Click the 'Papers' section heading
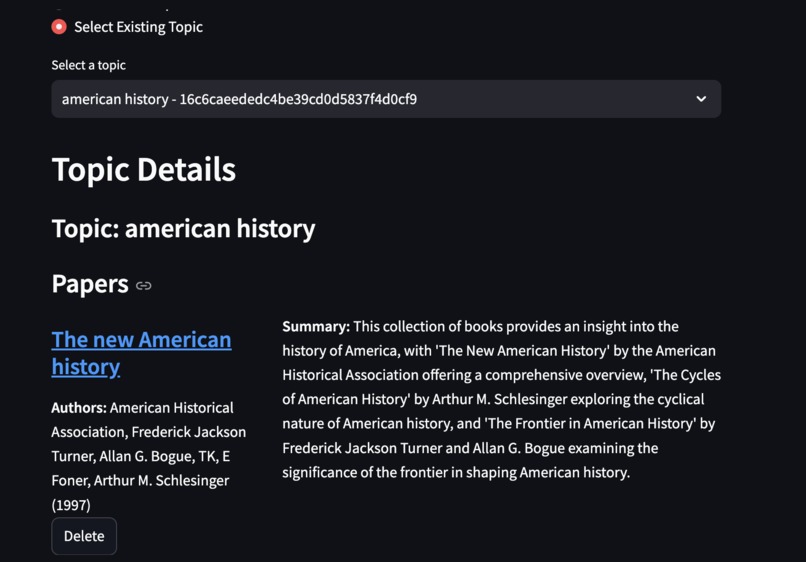Image resolution: width=806 pixels, height=562 pixels. tap(90, 284)
